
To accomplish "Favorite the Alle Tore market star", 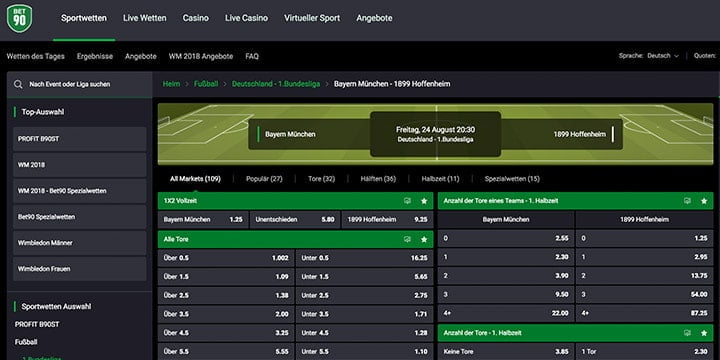I will point(424,240).
